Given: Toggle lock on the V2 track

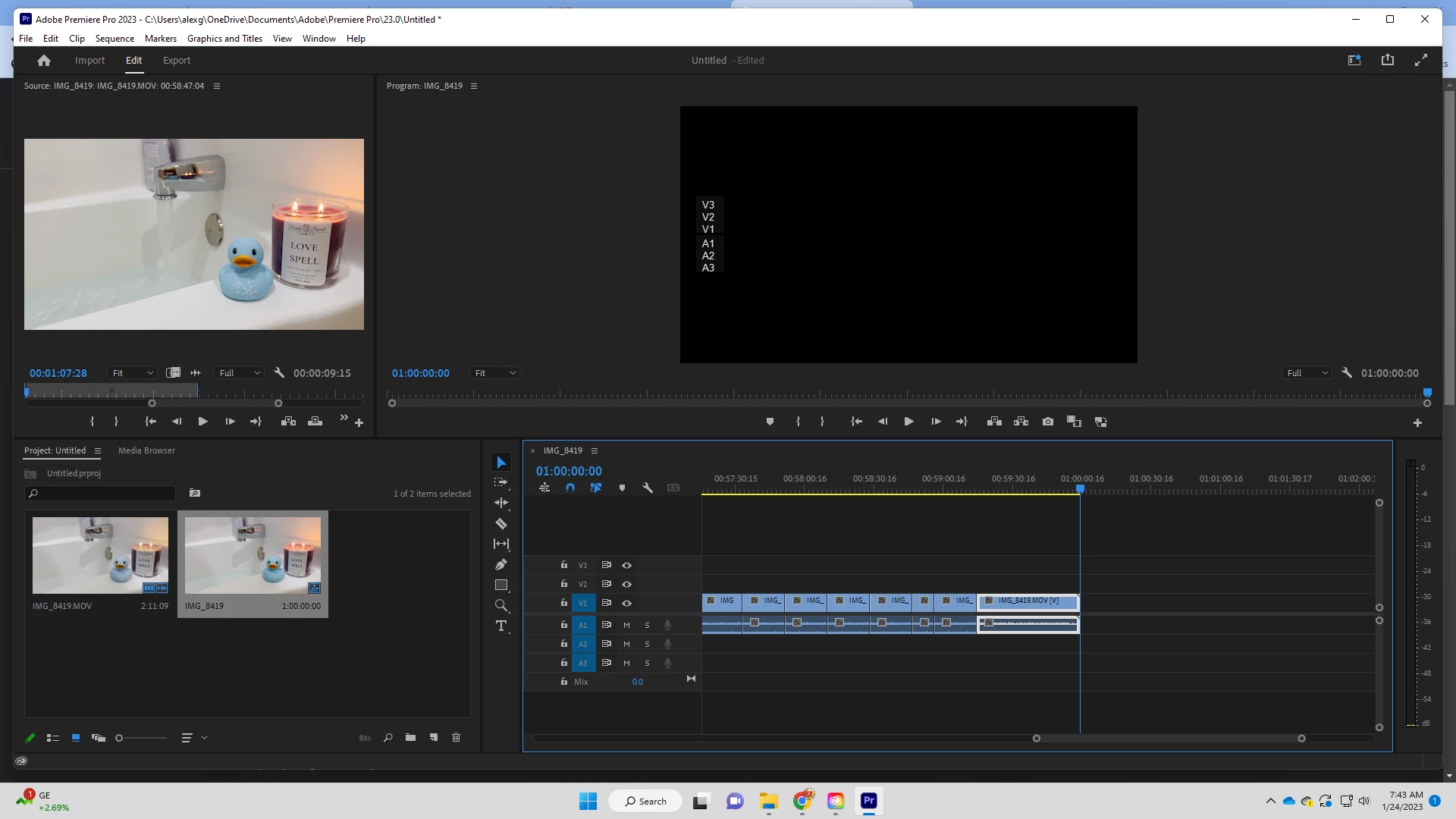Looking at the screenshot, I should pos(564,584).
